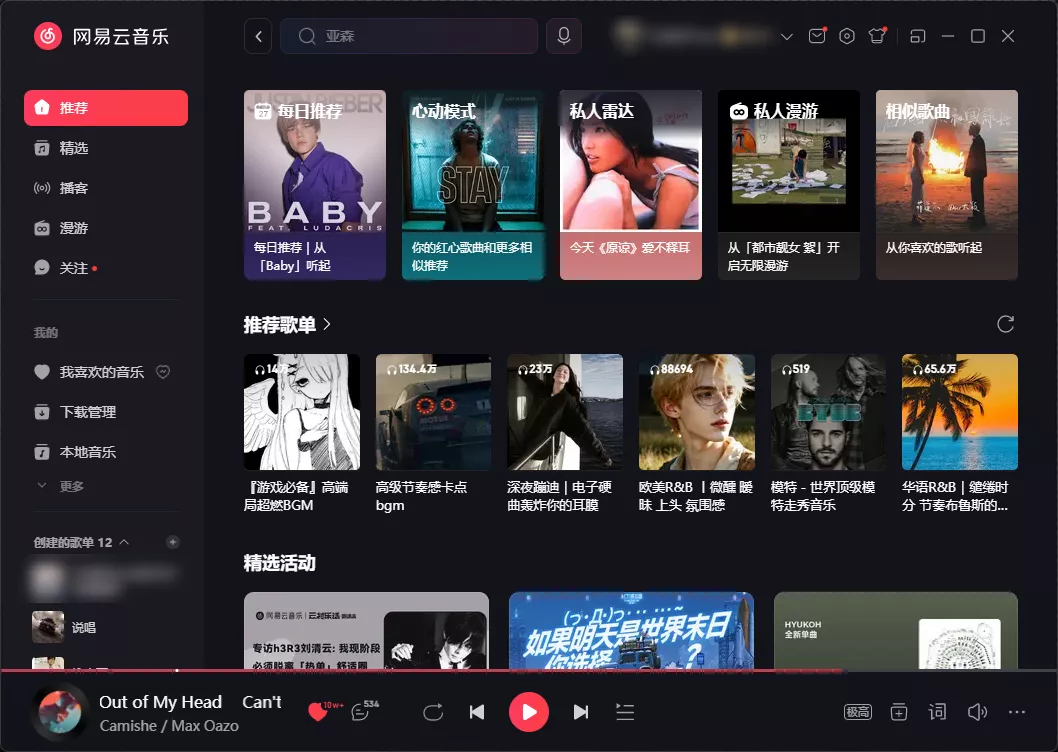The width and height of the screenshot is (1058, 752).
Task: Switch to mini player mode icon
Action: coord(918,36)
